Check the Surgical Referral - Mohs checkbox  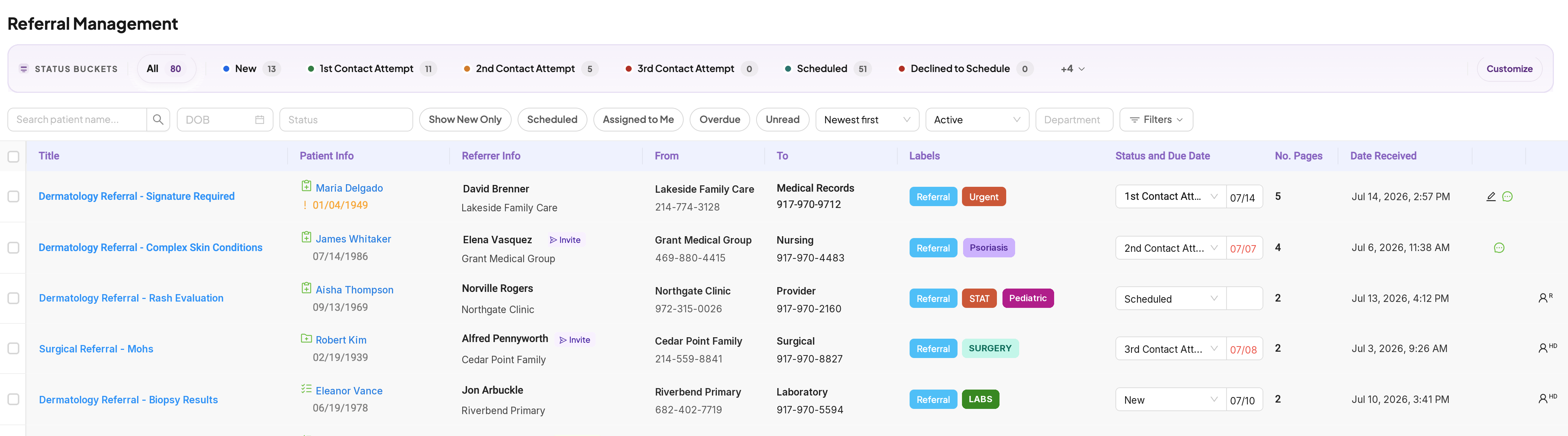pos(13,348)
